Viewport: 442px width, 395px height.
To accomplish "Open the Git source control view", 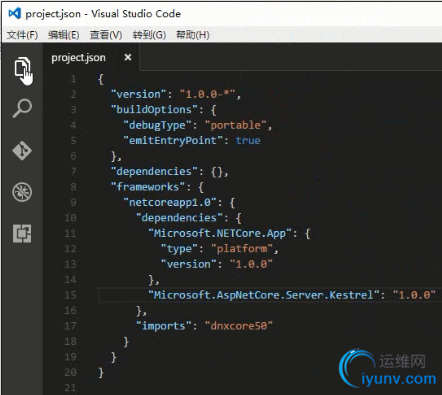I will click(22, 151).
